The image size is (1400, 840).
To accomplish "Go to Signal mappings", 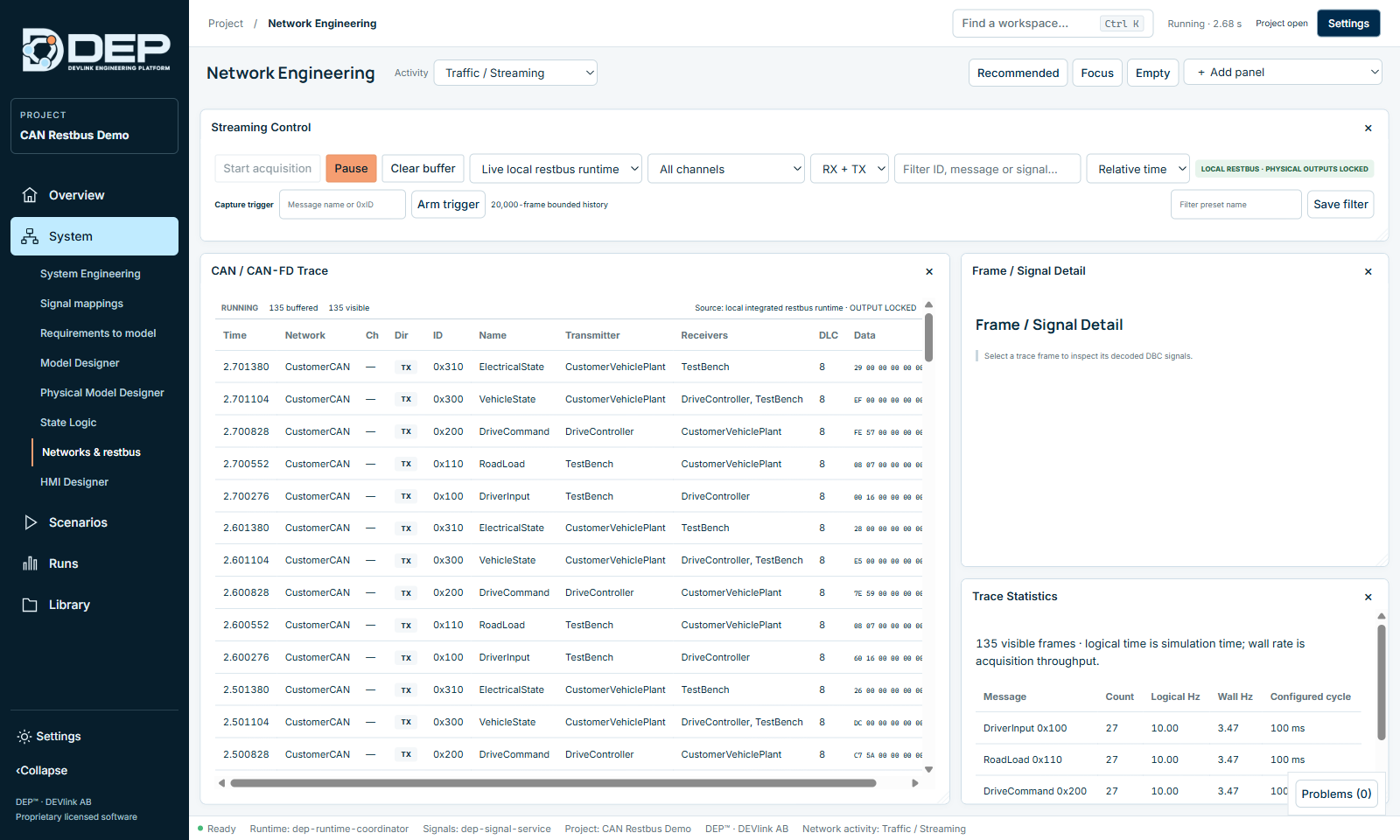I will (81, 304).
